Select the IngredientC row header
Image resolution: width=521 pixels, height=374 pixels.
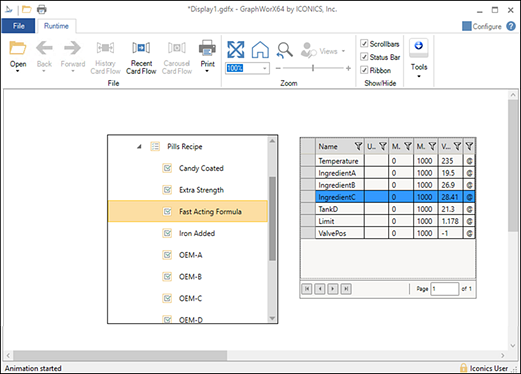click(308, 197)
